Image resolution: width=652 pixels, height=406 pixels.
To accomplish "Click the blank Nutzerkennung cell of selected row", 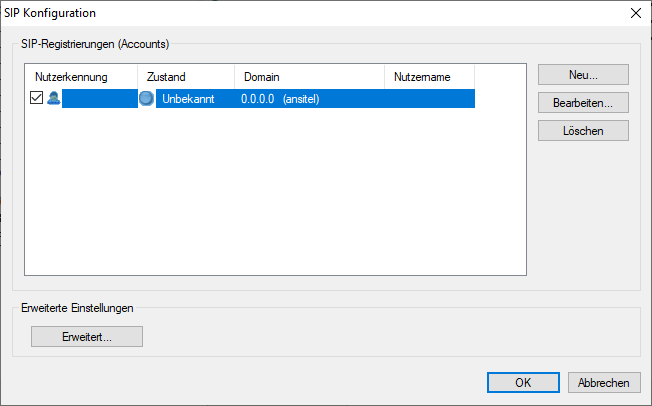I will [x=99, y=99].
